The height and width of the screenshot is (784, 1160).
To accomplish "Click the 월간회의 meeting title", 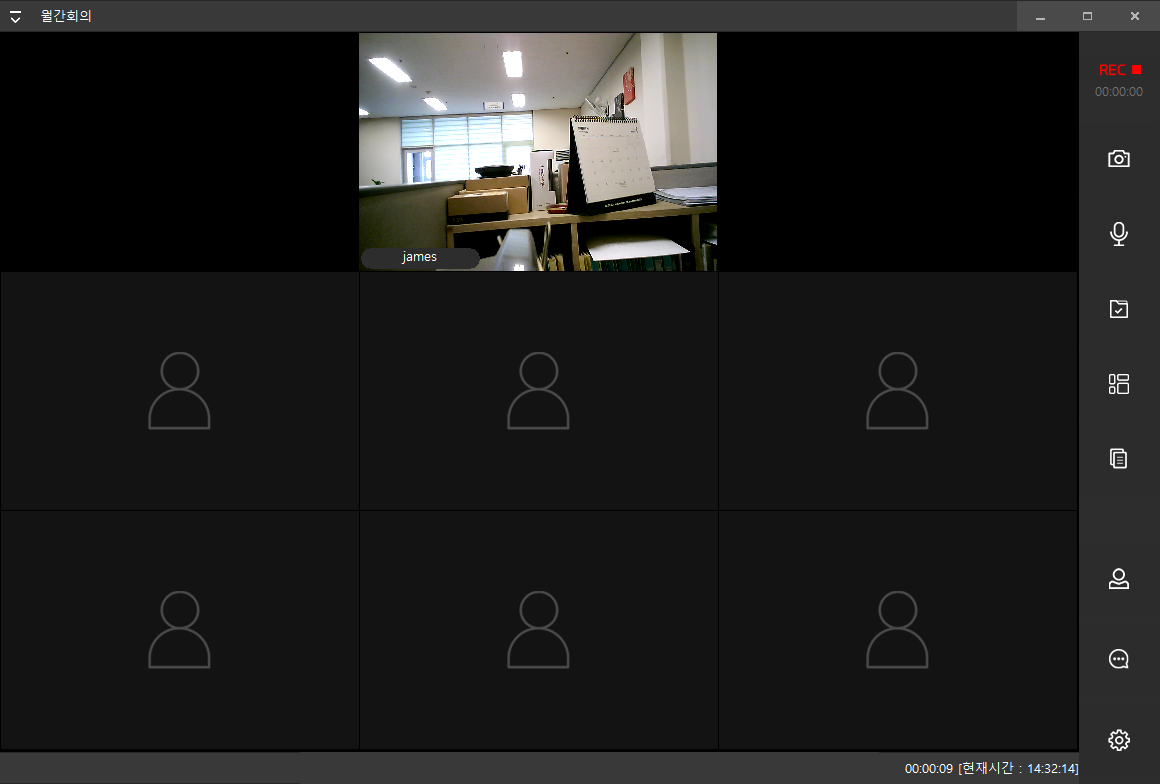I will tap(66, 16).
